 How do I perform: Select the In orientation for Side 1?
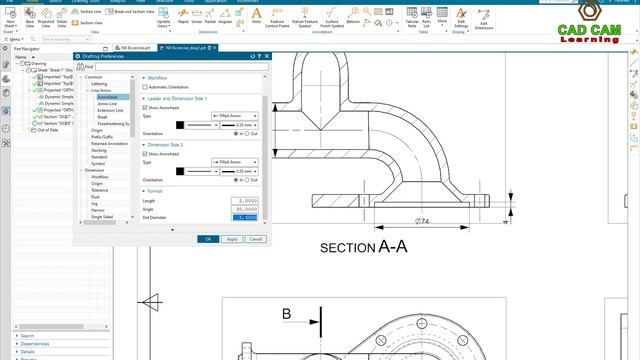236,134
